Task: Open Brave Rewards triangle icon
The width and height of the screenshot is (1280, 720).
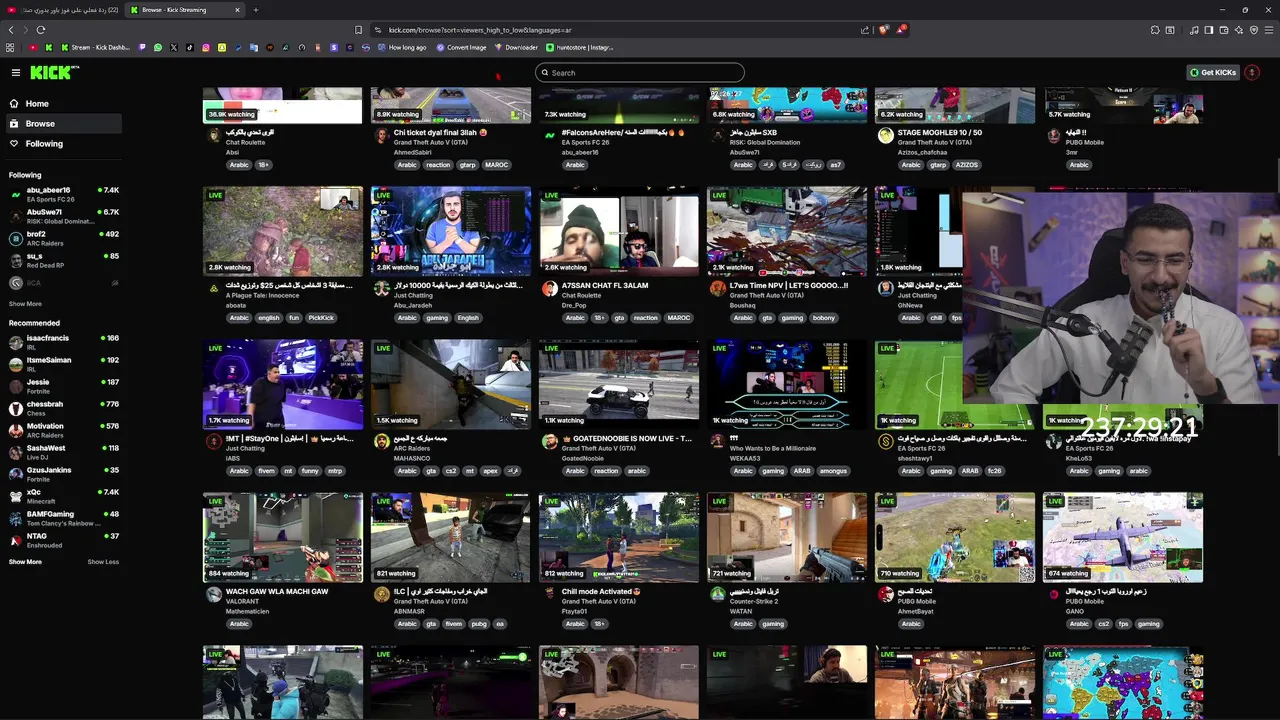Action: (x=901, y=30)
